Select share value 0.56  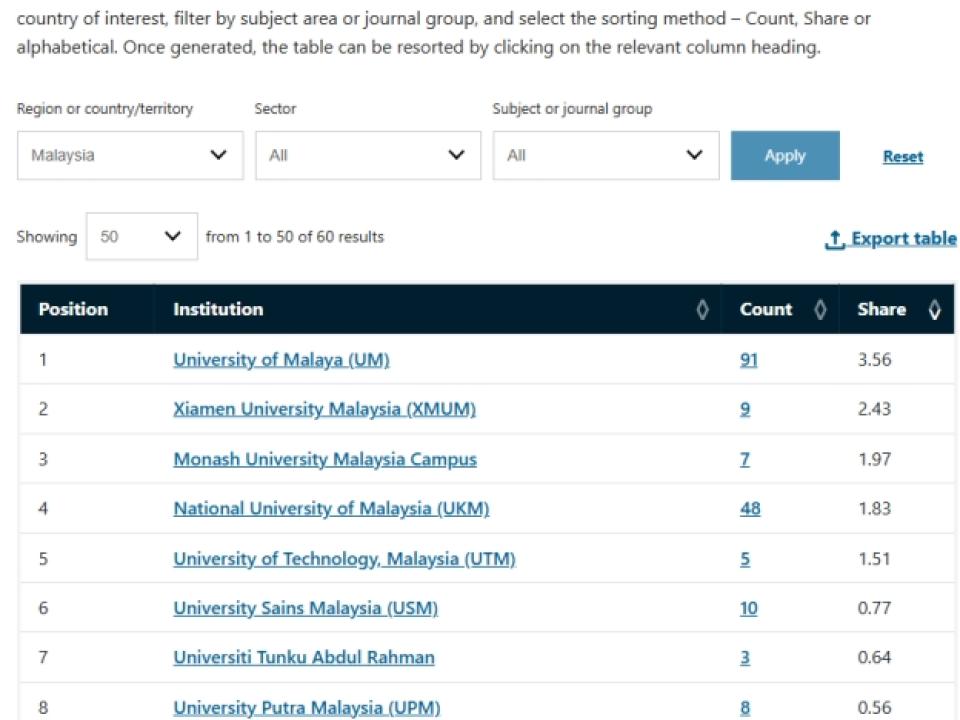point(874,708)
